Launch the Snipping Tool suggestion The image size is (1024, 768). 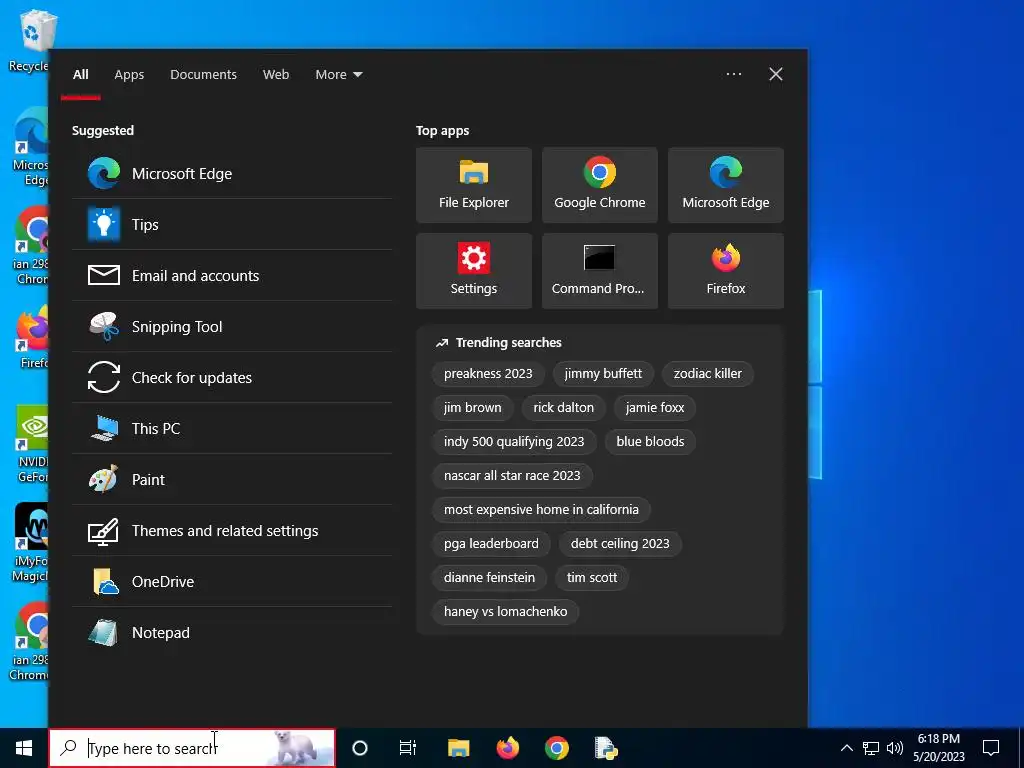pyautogui.click(x=232, y=327)
